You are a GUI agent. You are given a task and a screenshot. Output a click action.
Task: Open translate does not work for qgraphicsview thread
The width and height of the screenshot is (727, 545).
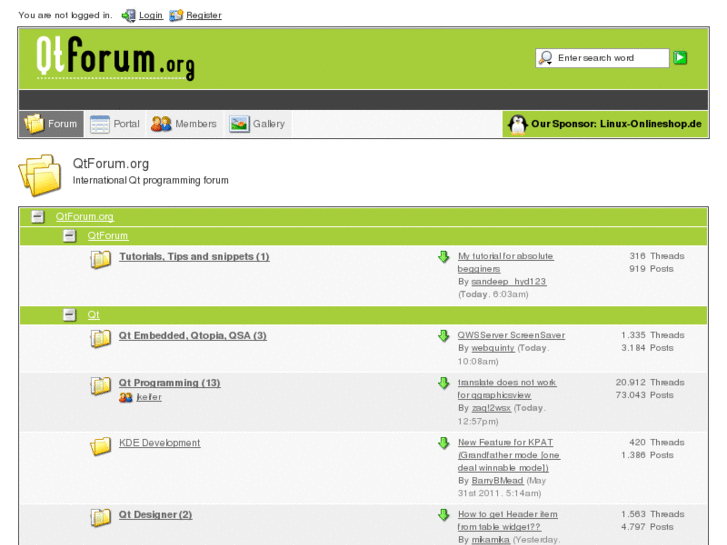pos(507,389)
